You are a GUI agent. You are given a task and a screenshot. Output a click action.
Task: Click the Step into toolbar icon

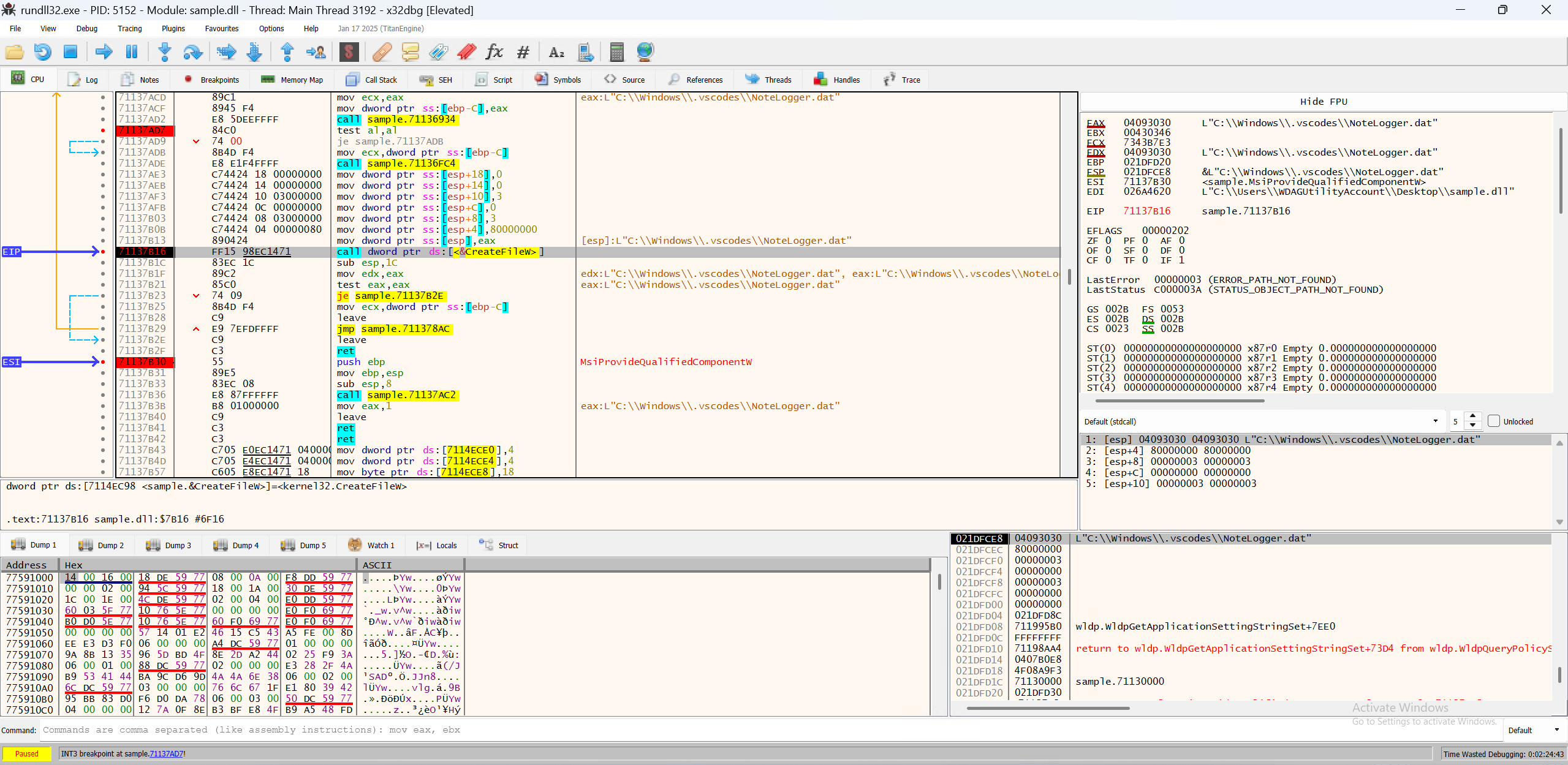tap(164, 52)
